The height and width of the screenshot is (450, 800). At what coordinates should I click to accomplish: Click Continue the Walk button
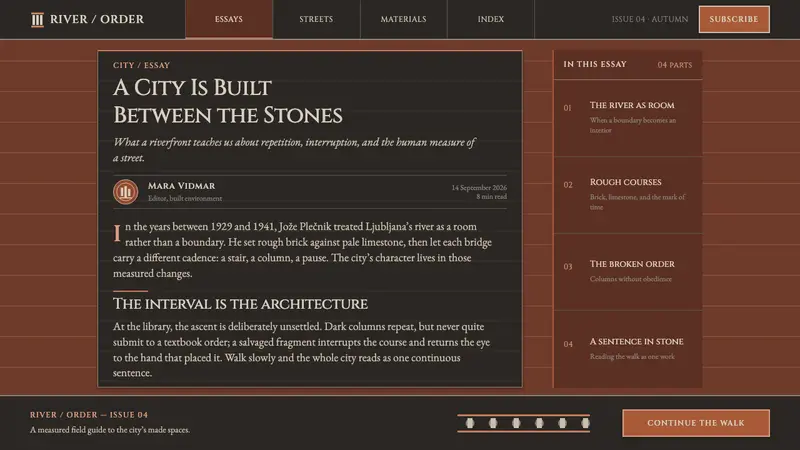(x=696, y=423)
